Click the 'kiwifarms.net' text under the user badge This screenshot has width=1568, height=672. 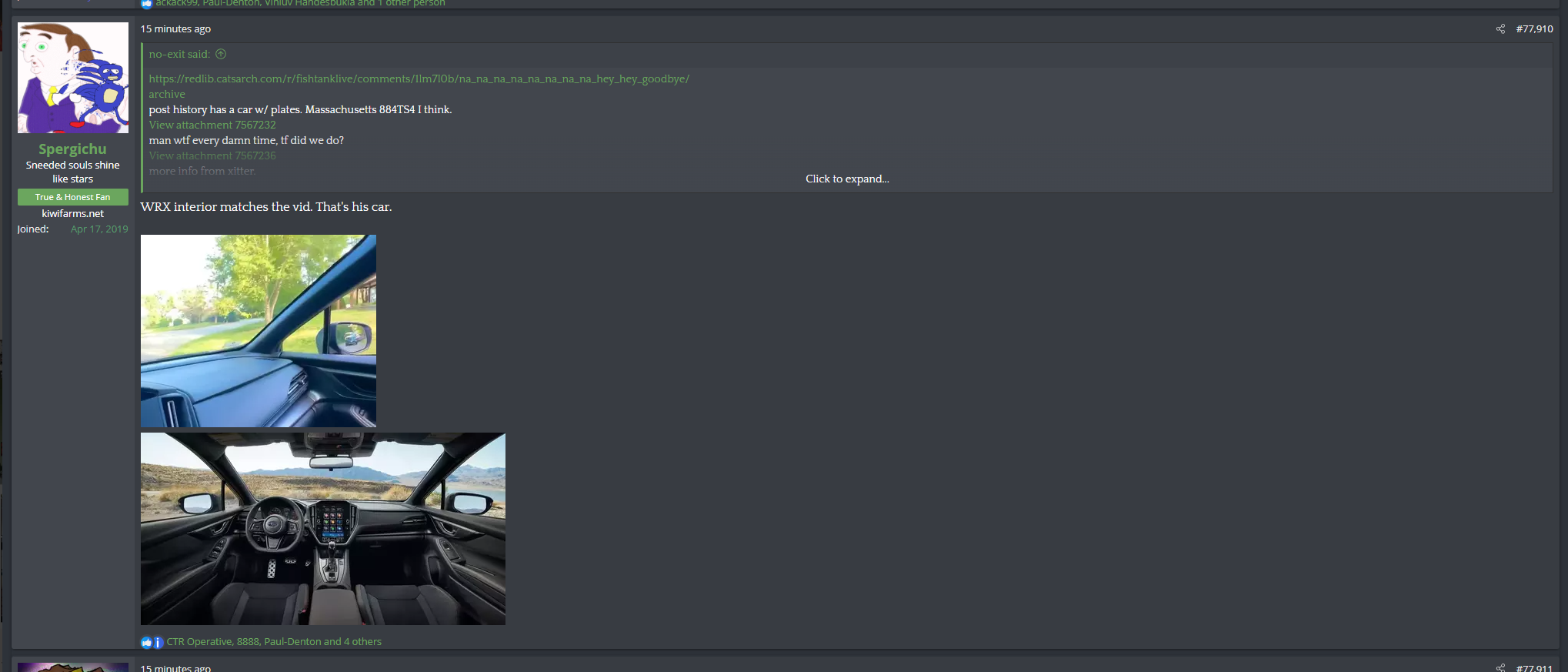73,214
